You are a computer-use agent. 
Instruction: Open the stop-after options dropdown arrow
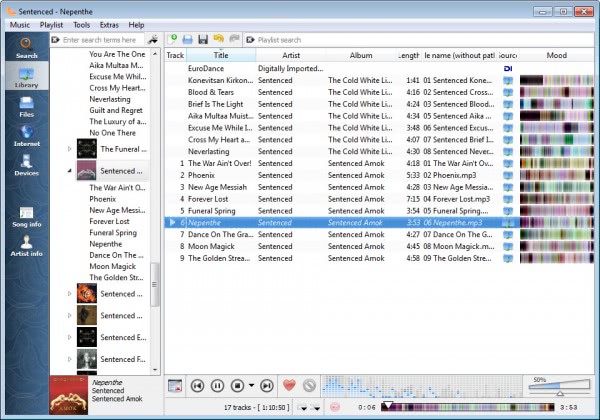[251, 386]
